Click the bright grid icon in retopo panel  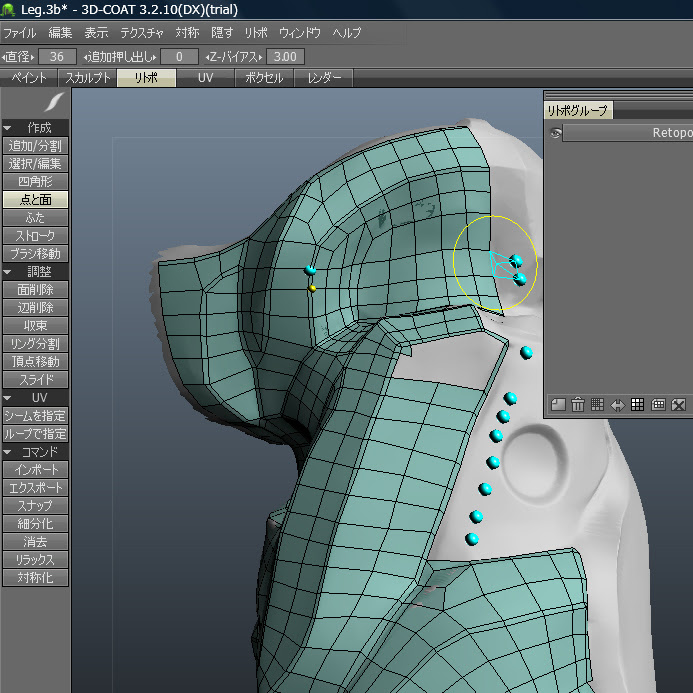(637, 404)
